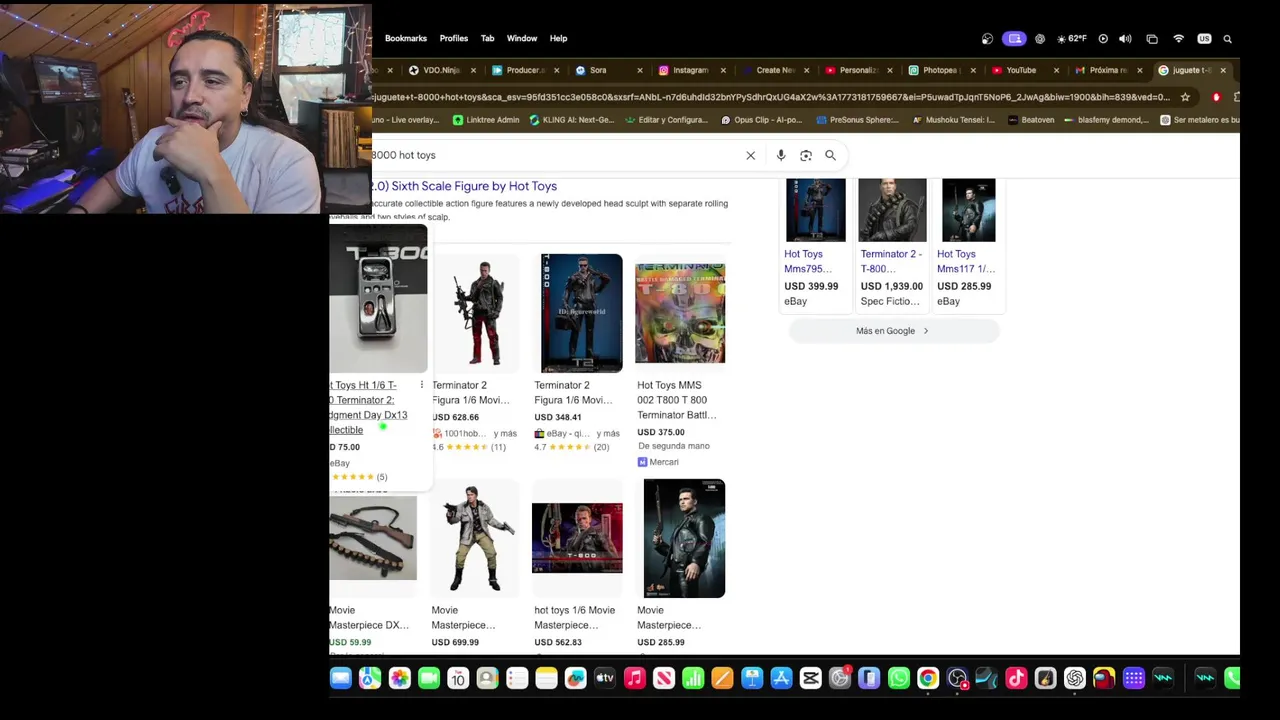Viewport: 1280px width, 720px height.
Task: Open Calendar from the Dock
Action: [x=458, y=679]
